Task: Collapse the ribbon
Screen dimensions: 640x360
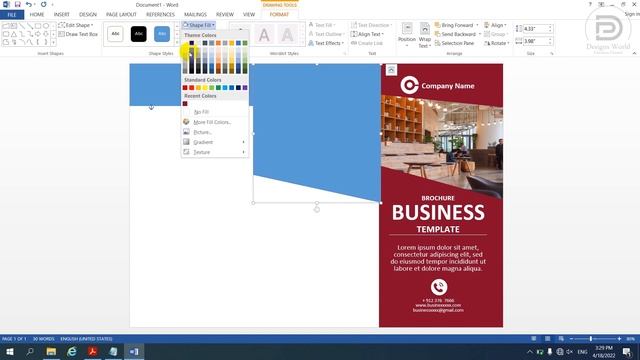Action: click(634, 53)
